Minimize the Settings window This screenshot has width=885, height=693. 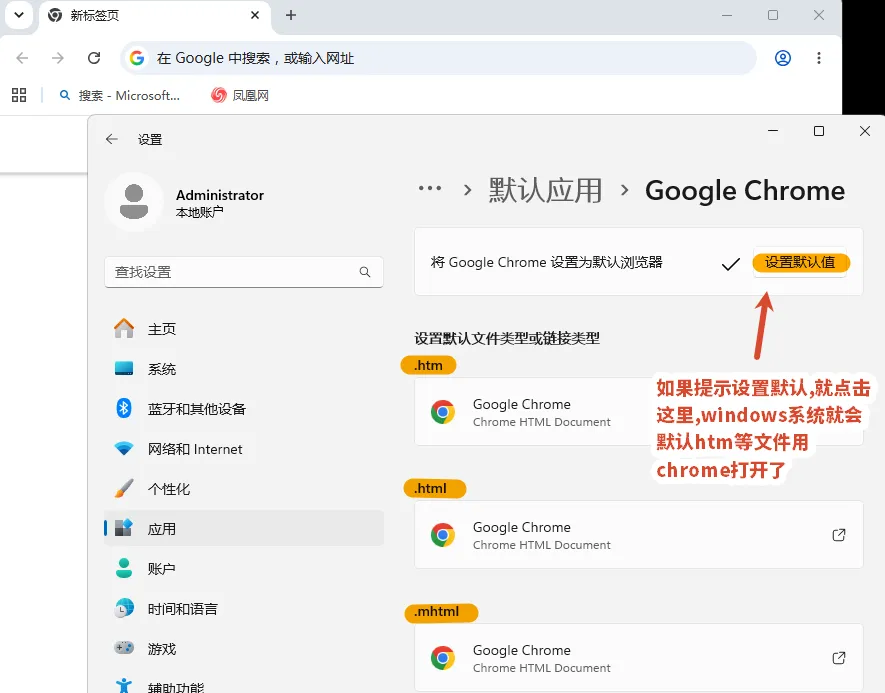tap(773, 131)
